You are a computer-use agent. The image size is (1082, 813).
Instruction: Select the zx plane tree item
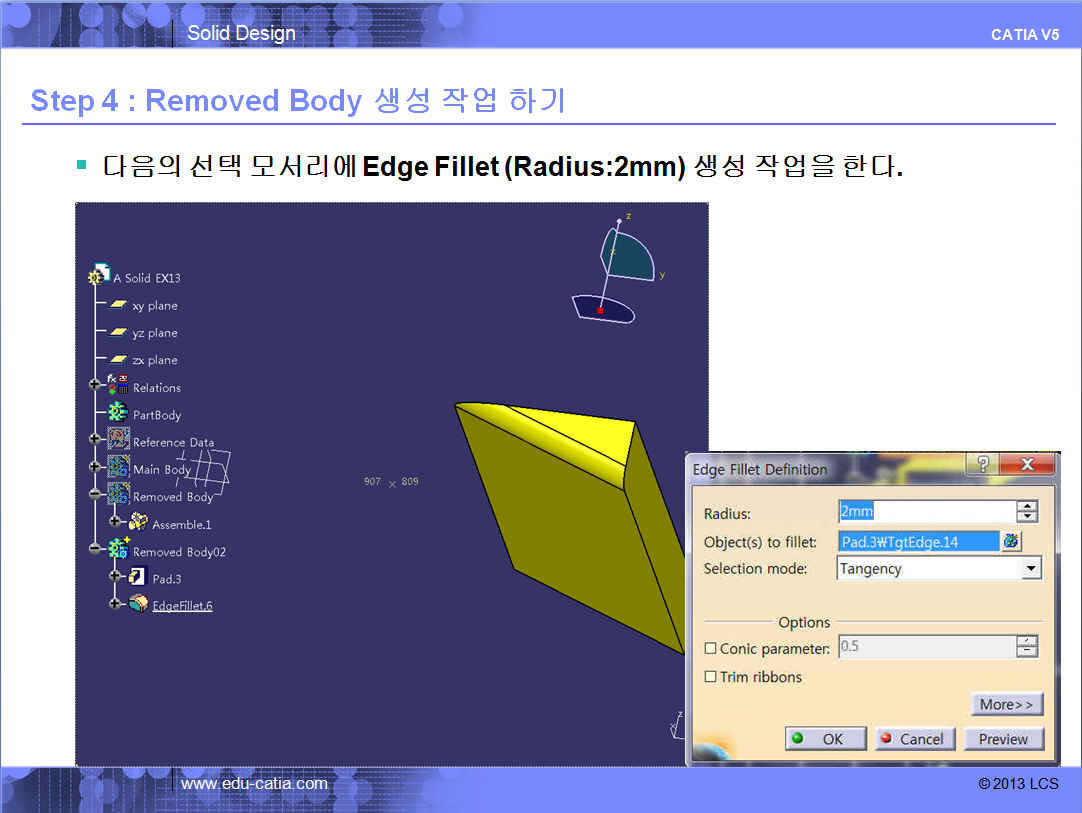click(x=144, y=360)
